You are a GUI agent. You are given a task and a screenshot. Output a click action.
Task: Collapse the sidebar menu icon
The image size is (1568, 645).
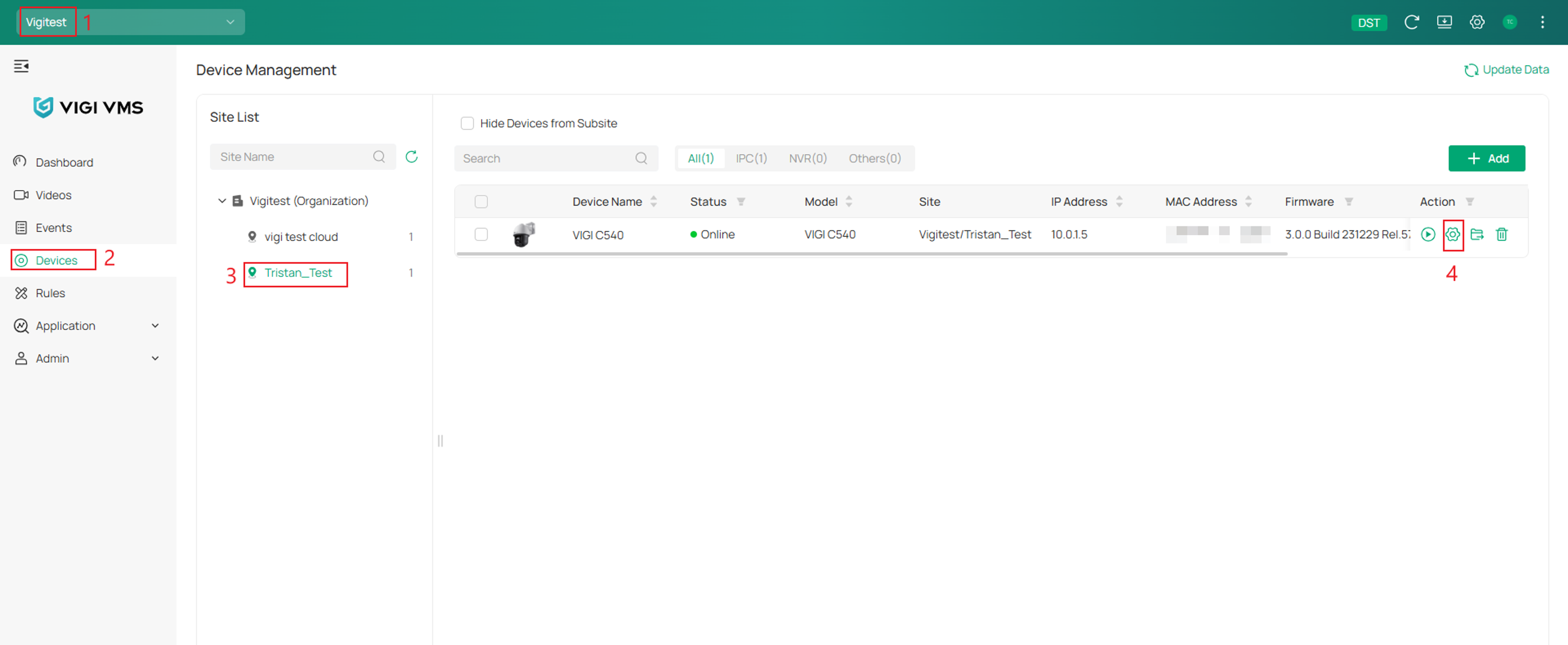click(21, 66)
